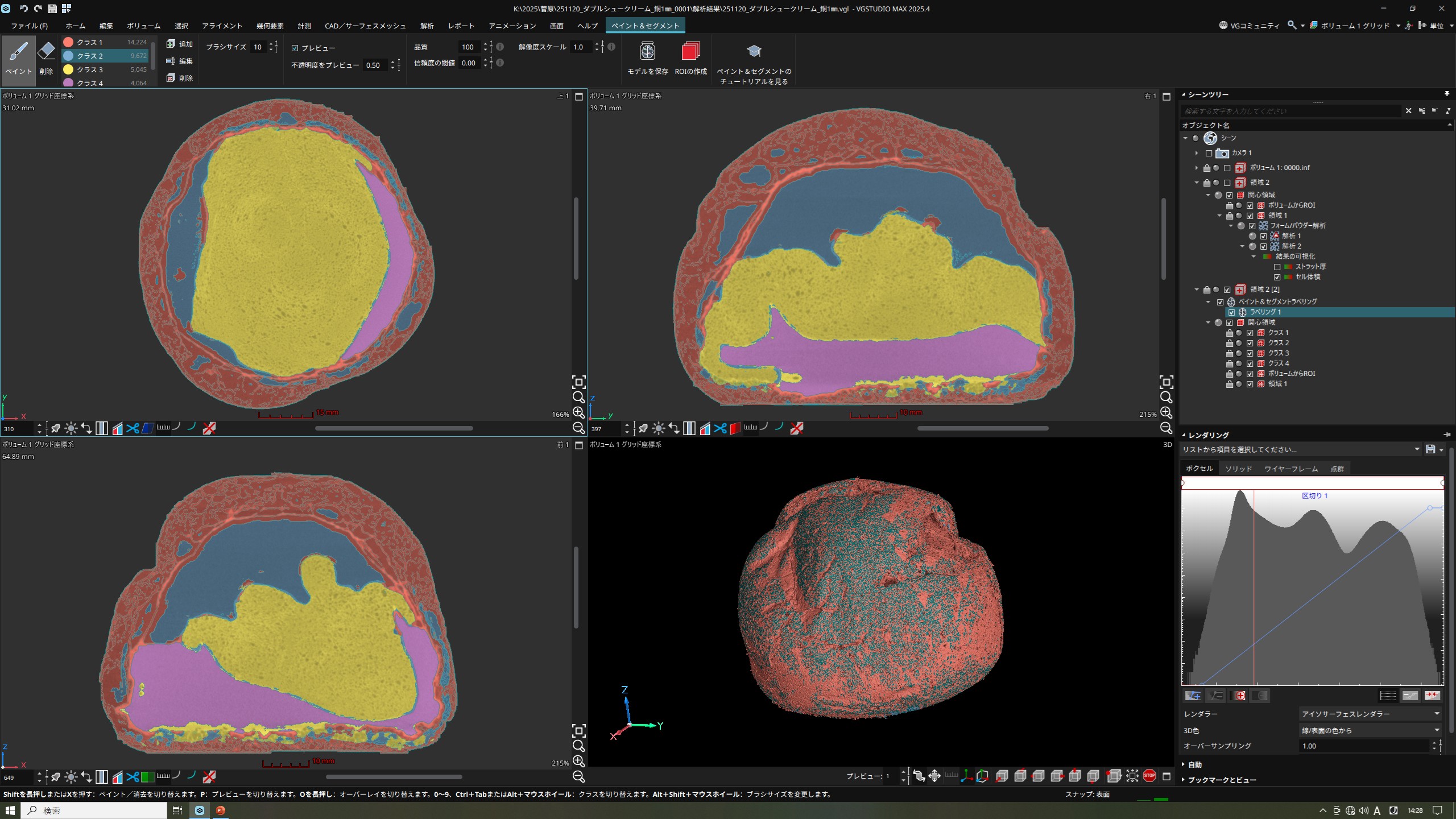The width and height of the screenshot is (1456, 819).
Task: Switch to the ワイヤーフレーム rendering tab
Action: point(1291,469)
